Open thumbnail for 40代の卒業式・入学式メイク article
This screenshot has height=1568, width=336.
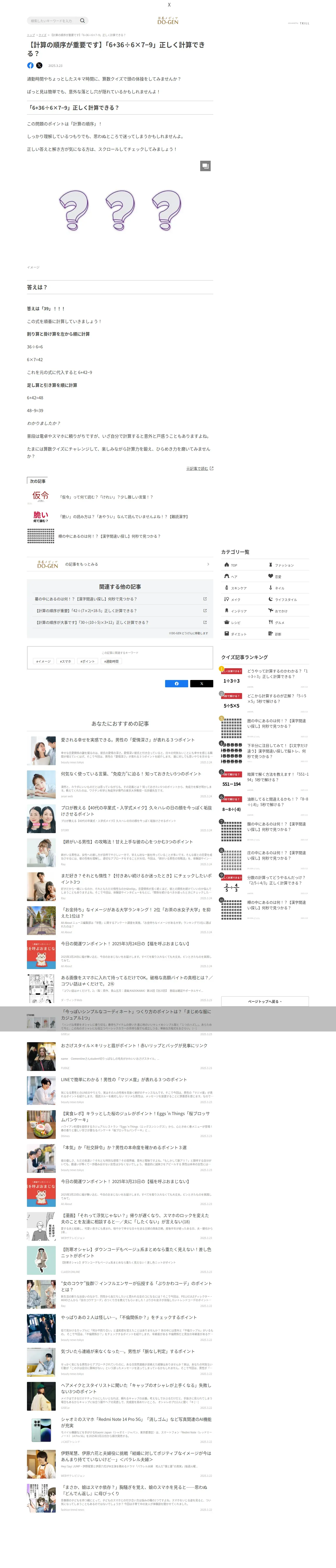(x=41, y=819)
